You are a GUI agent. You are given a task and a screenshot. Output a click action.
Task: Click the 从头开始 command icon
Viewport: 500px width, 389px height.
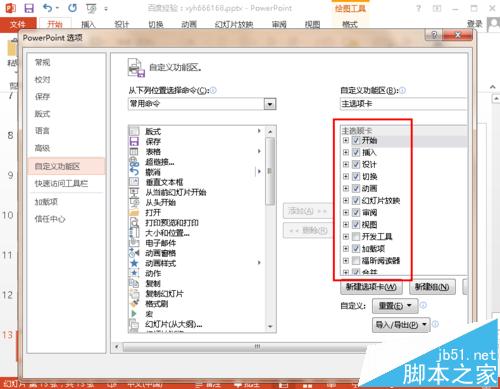(134, 202)
